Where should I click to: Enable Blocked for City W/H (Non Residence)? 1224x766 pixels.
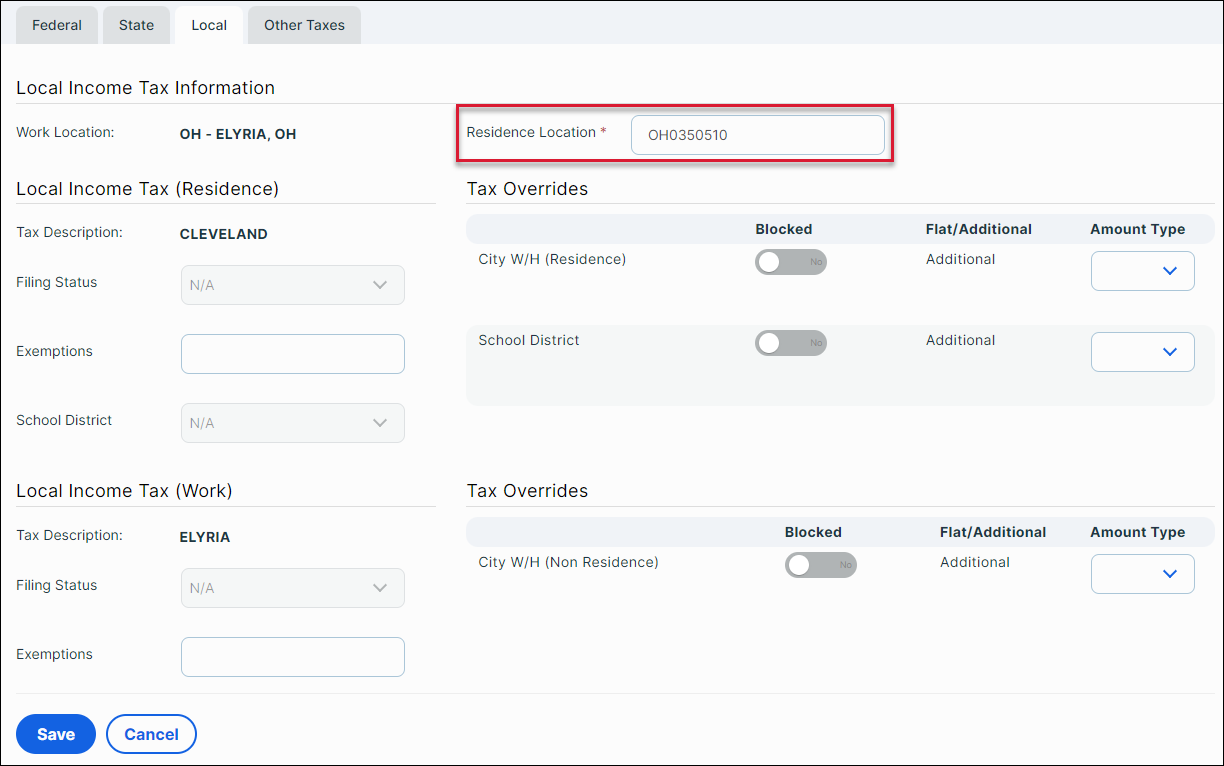click(820, 565)
